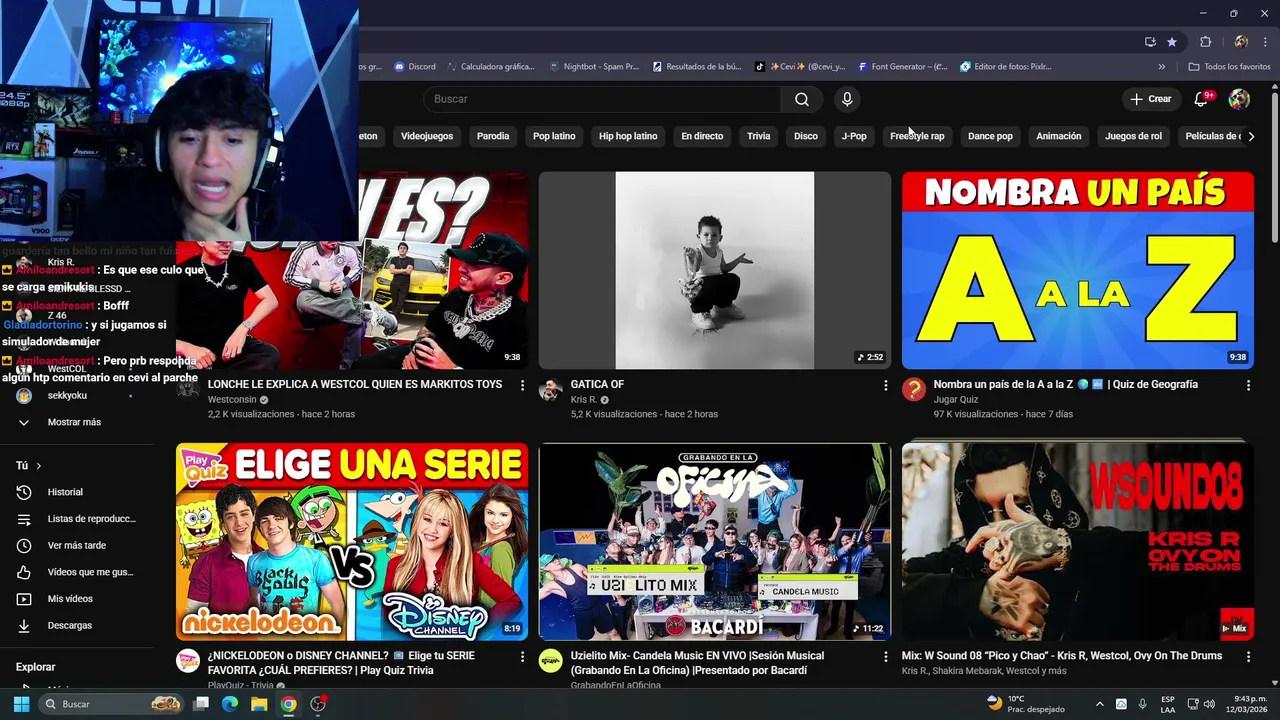Start voice search with microphone icon
This screenshot has height=720, width=1280.
coord(847,99)
